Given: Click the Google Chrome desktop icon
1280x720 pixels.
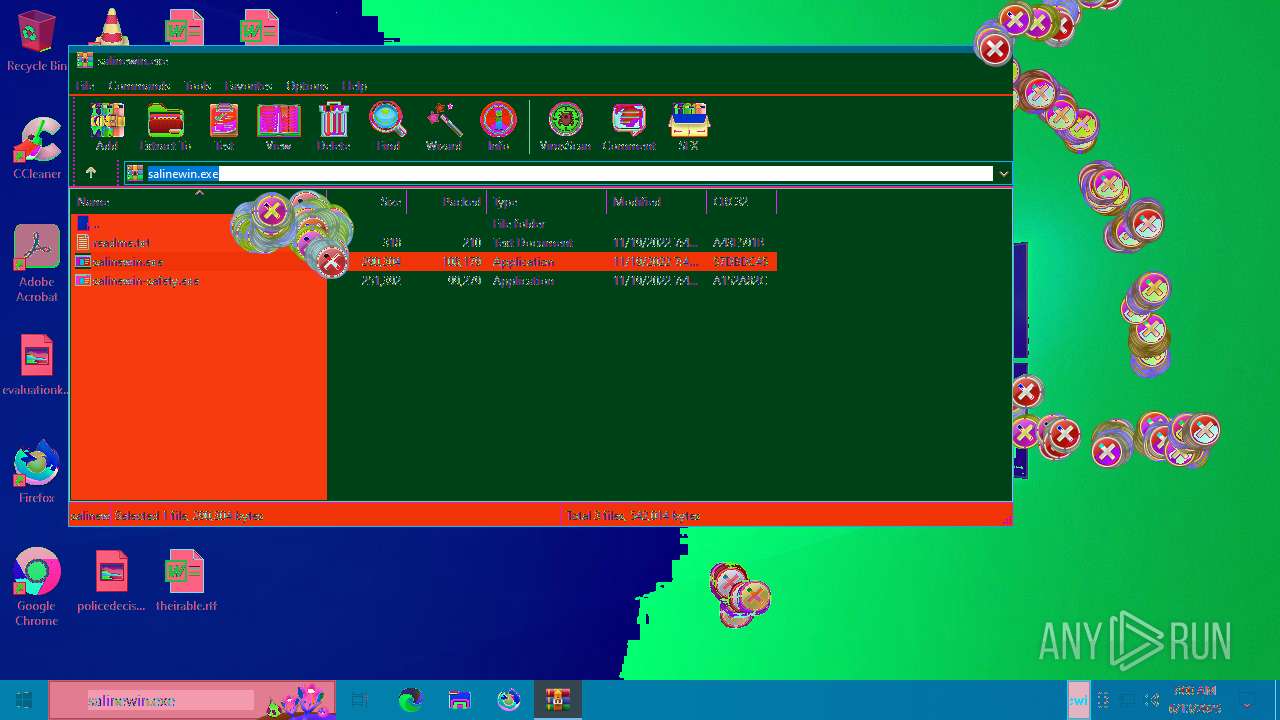Looking at the screenshot, I should (37, 587).
